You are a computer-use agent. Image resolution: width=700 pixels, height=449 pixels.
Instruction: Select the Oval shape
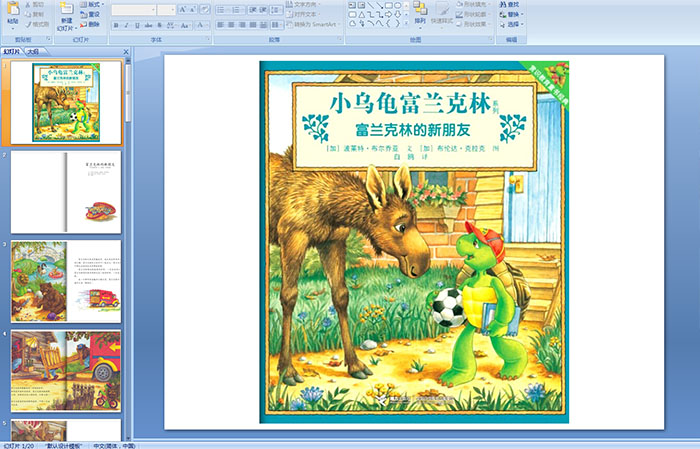397,5
